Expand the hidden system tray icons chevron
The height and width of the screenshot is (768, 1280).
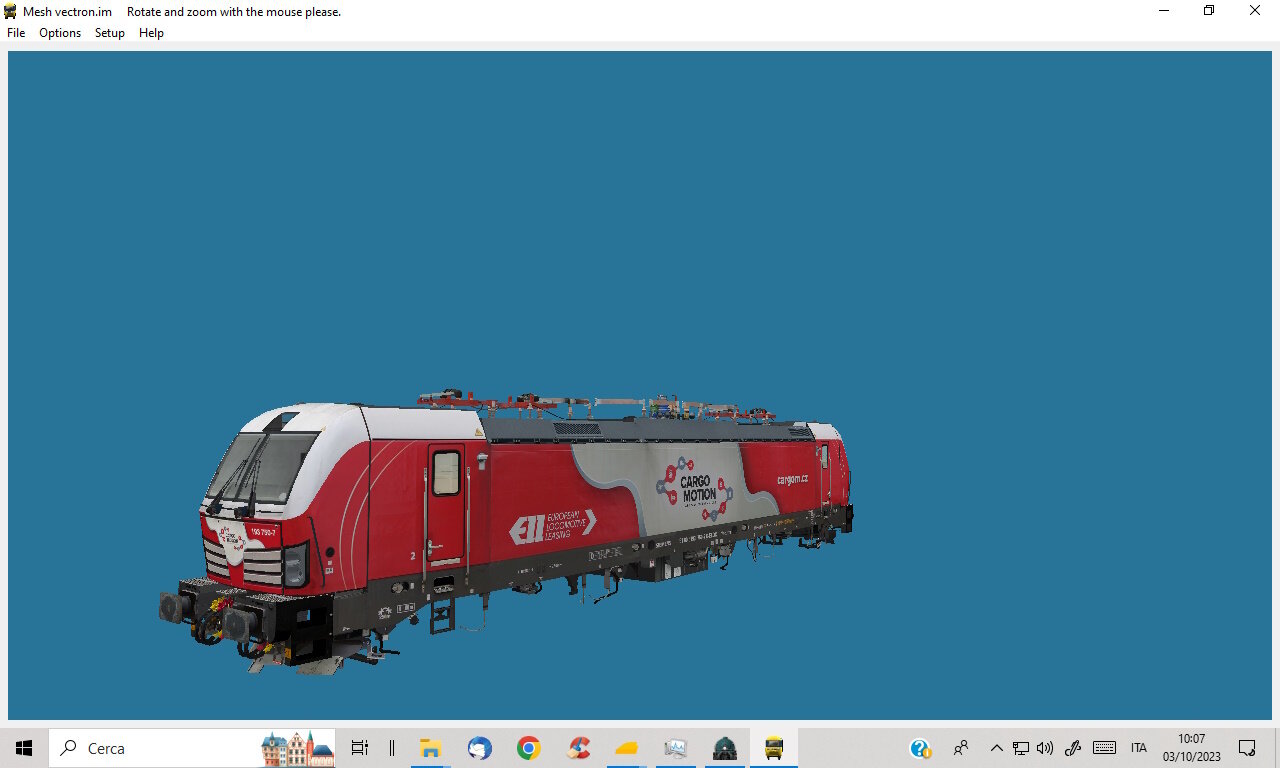click(x=996, y=748)
